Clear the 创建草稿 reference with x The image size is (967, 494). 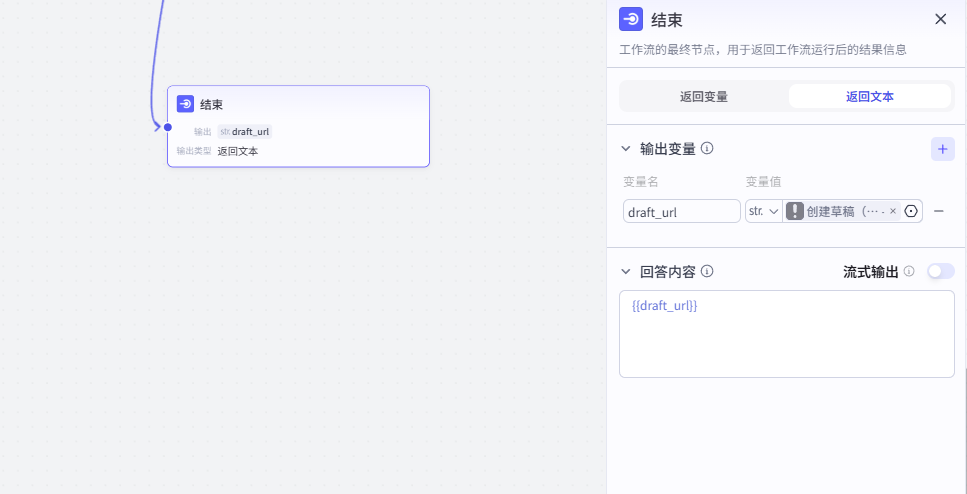893,211
